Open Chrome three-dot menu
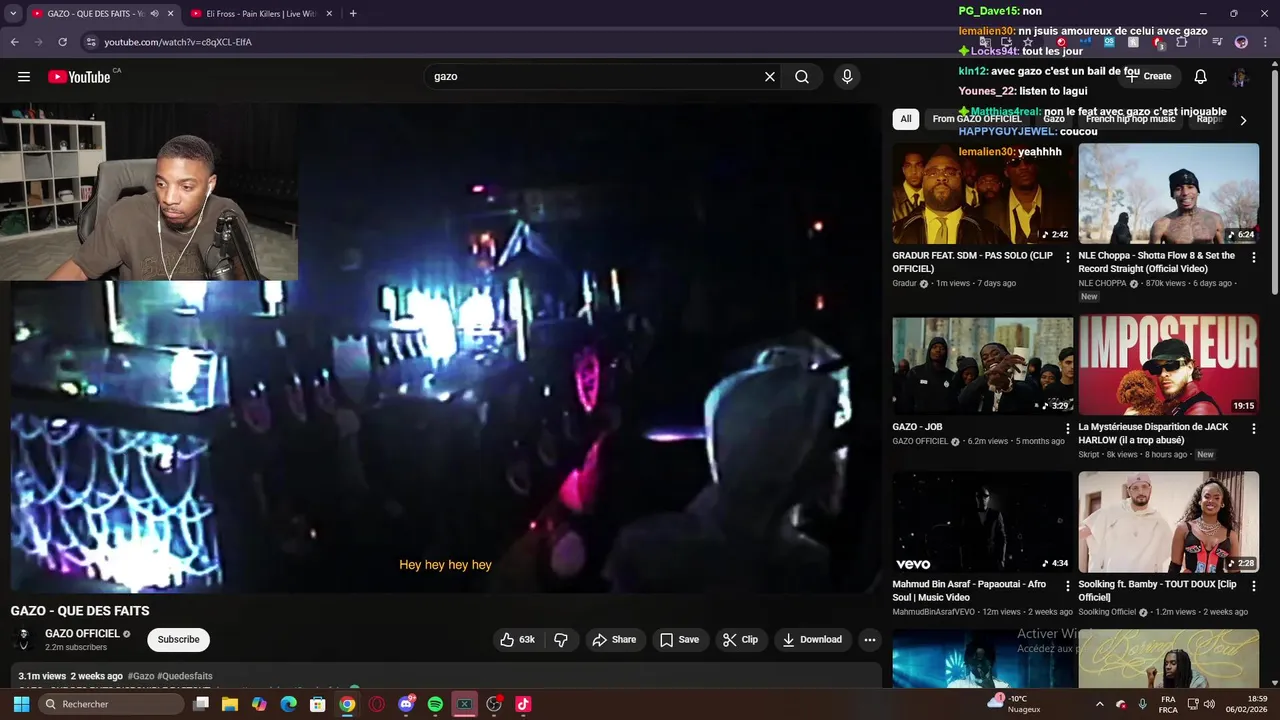Image resolution: width=1280 pixels, height=720 pixels. [1264, 42]
